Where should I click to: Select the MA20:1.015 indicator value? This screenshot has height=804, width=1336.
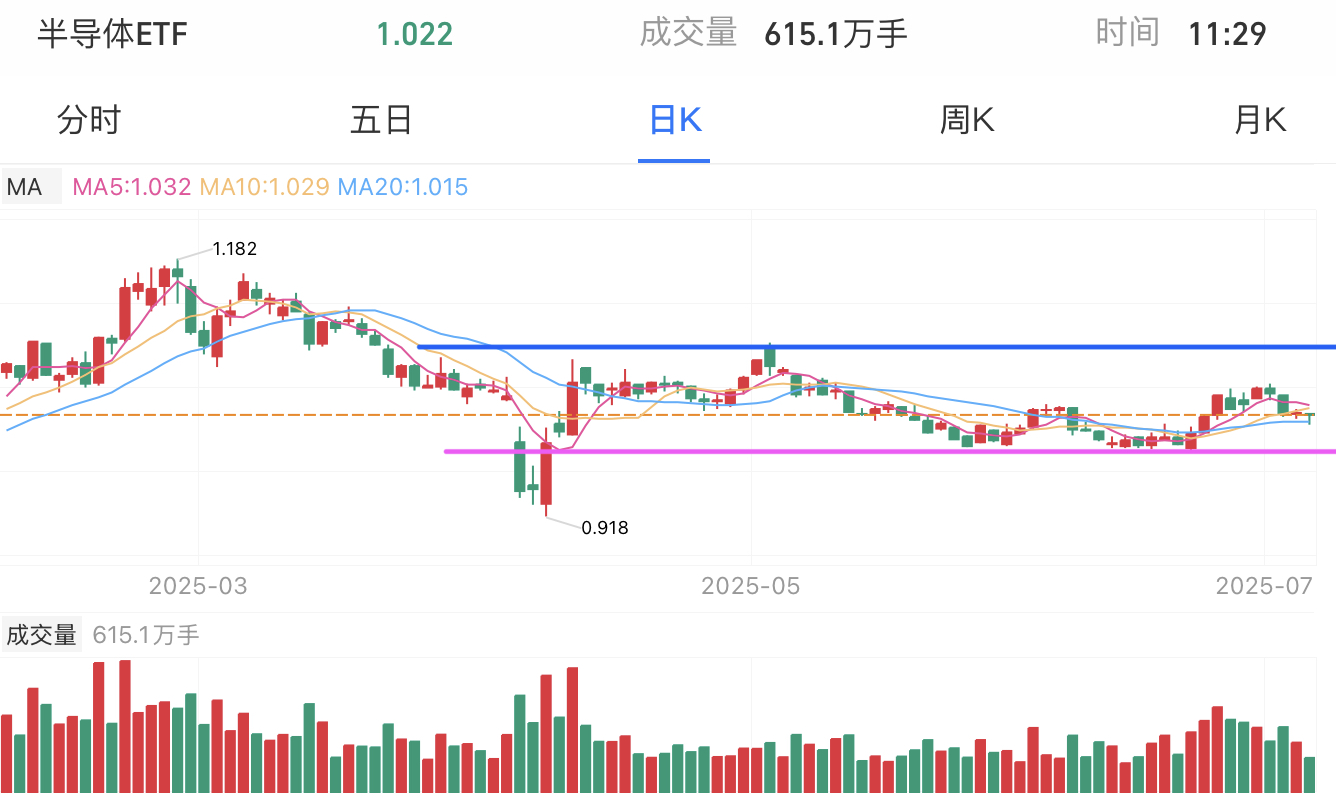point(403,187)
